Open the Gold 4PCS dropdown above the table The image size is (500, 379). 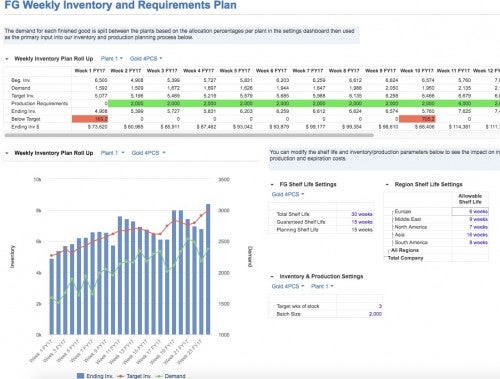(x=146, y=59)
